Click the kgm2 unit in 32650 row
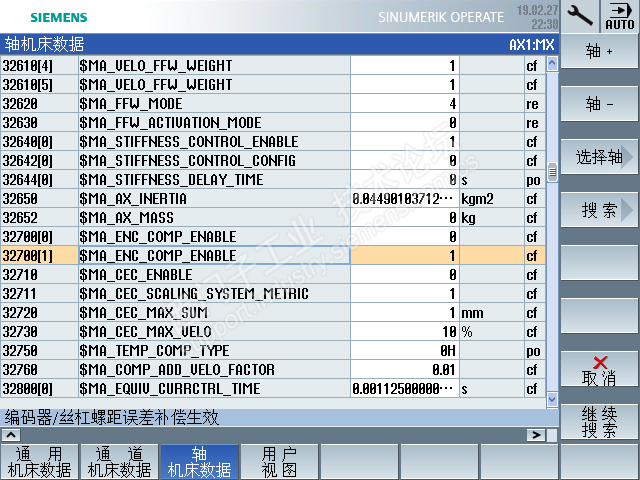This screenshot has width=640, height=480. (x=477, y=199)
